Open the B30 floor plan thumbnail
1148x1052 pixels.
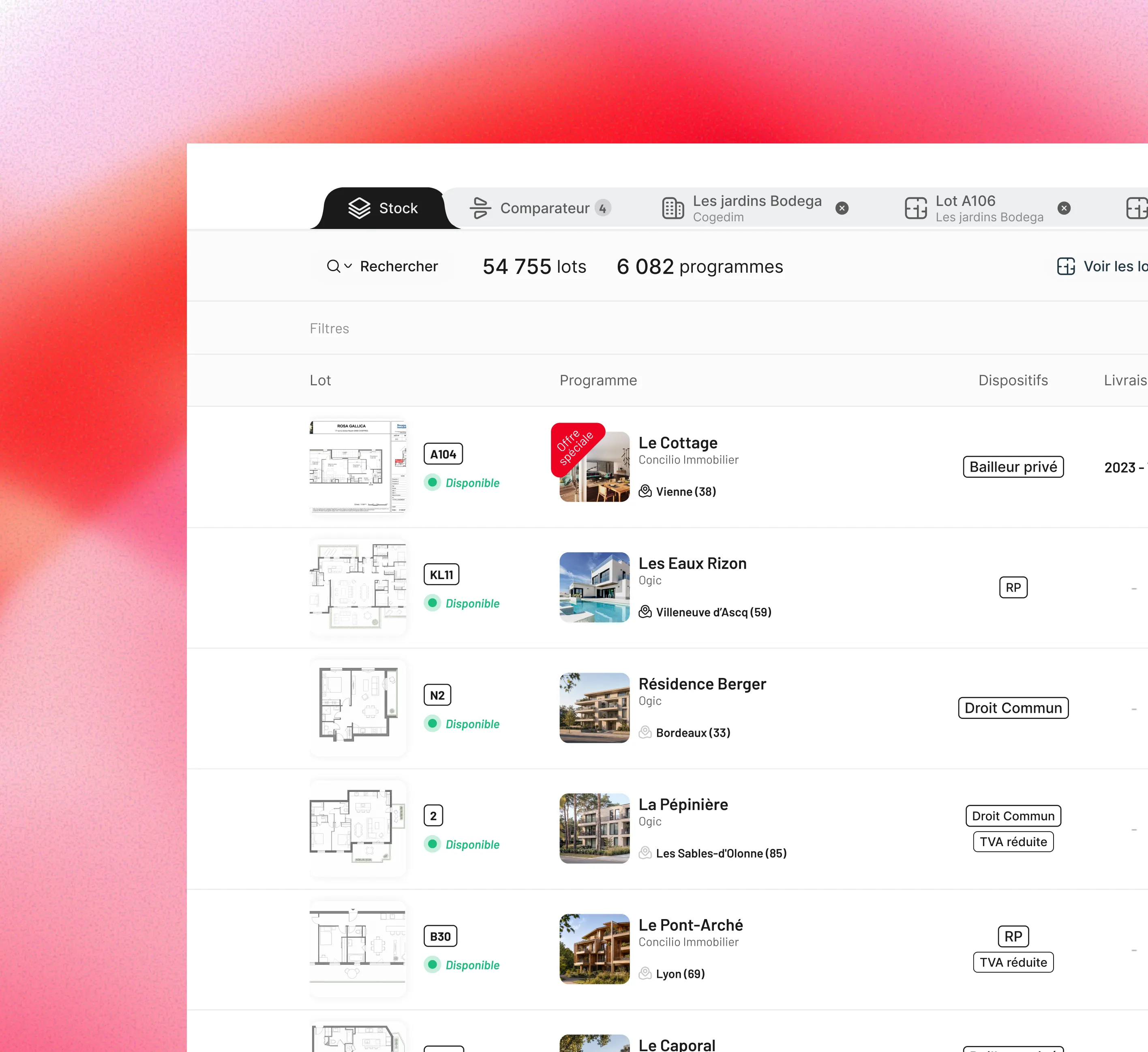click(358, 949)
